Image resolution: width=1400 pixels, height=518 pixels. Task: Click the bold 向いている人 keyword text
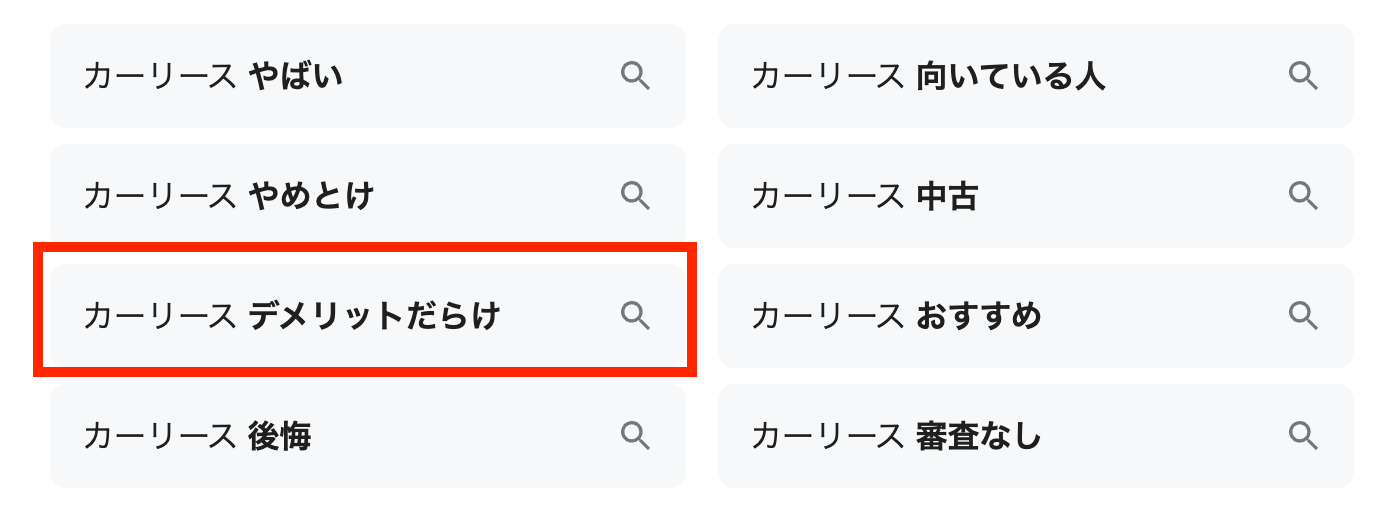point(1010,77)
